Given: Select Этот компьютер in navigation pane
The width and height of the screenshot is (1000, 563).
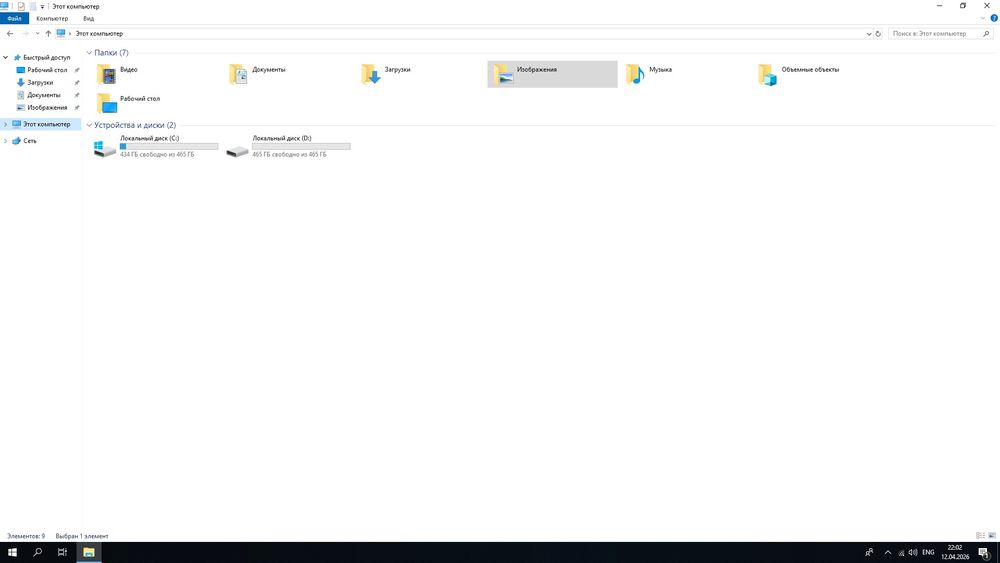Looking at the screenshot, I should point(46,124).
